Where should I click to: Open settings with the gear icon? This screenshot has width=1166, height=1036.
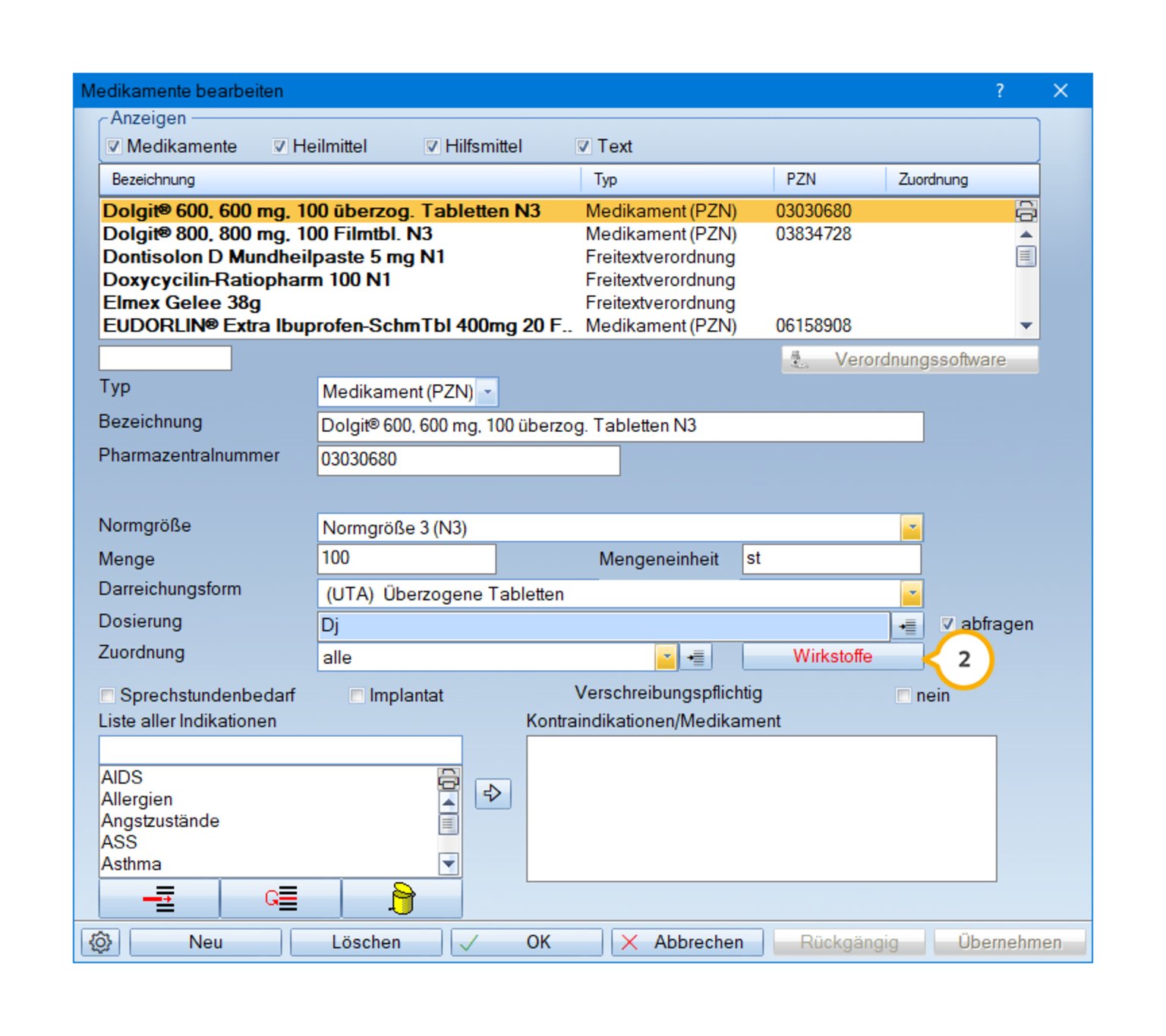click(100, 942)
